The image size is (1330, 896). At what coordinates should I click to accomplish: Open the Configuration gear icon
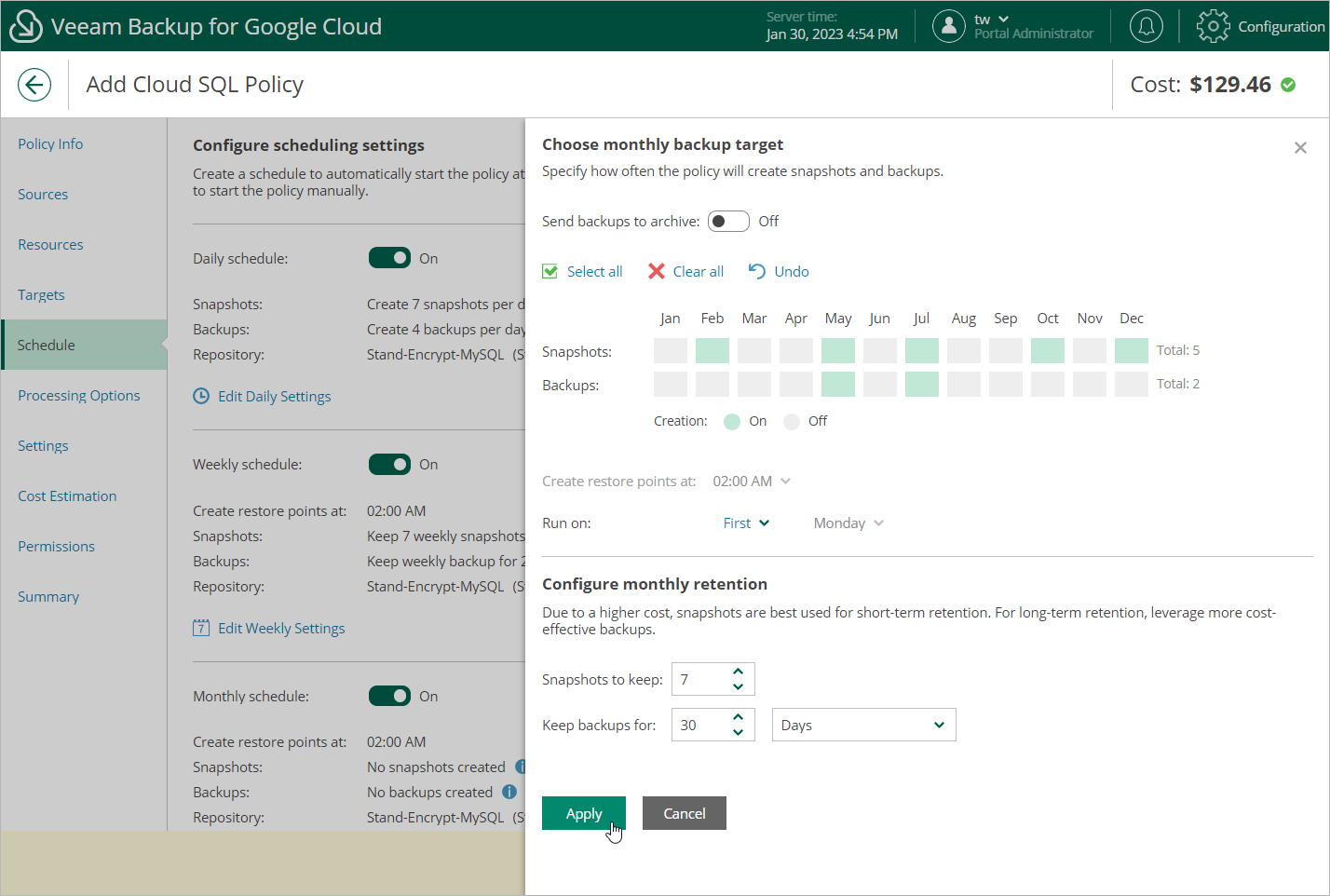1213,26
